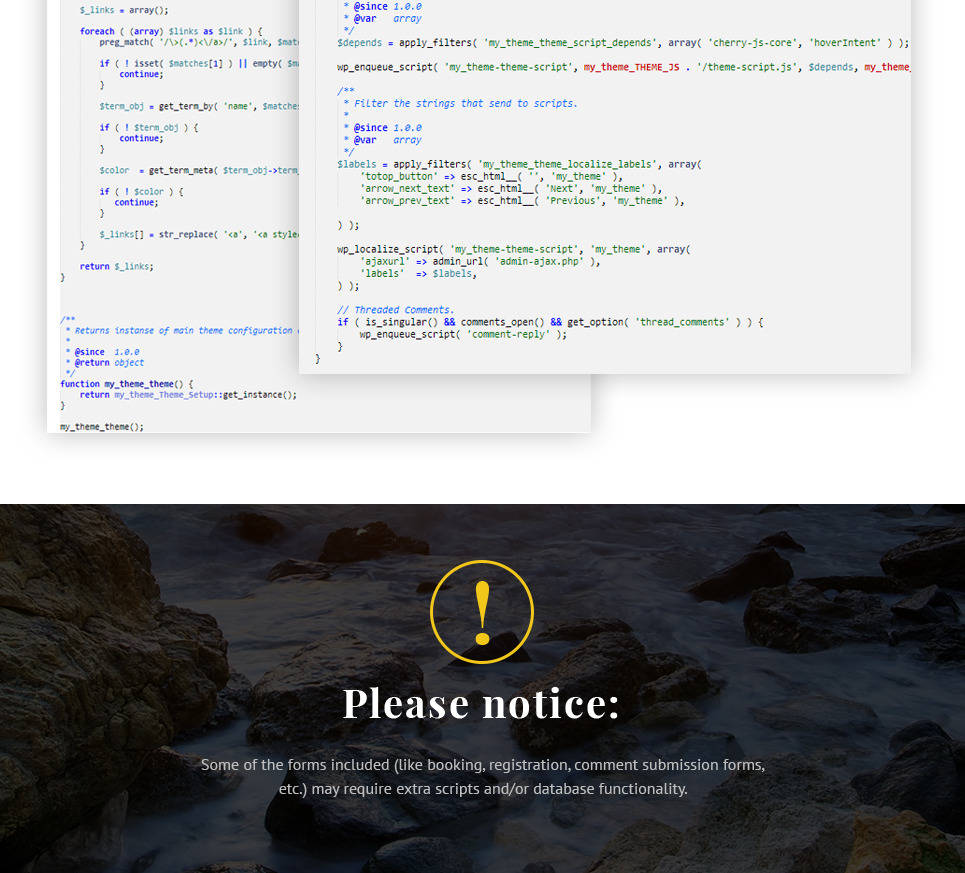Screen dimensions: 965x873
Task: Click the "function my_theme_theme()" code line
Action: click(x=126, y=384)
